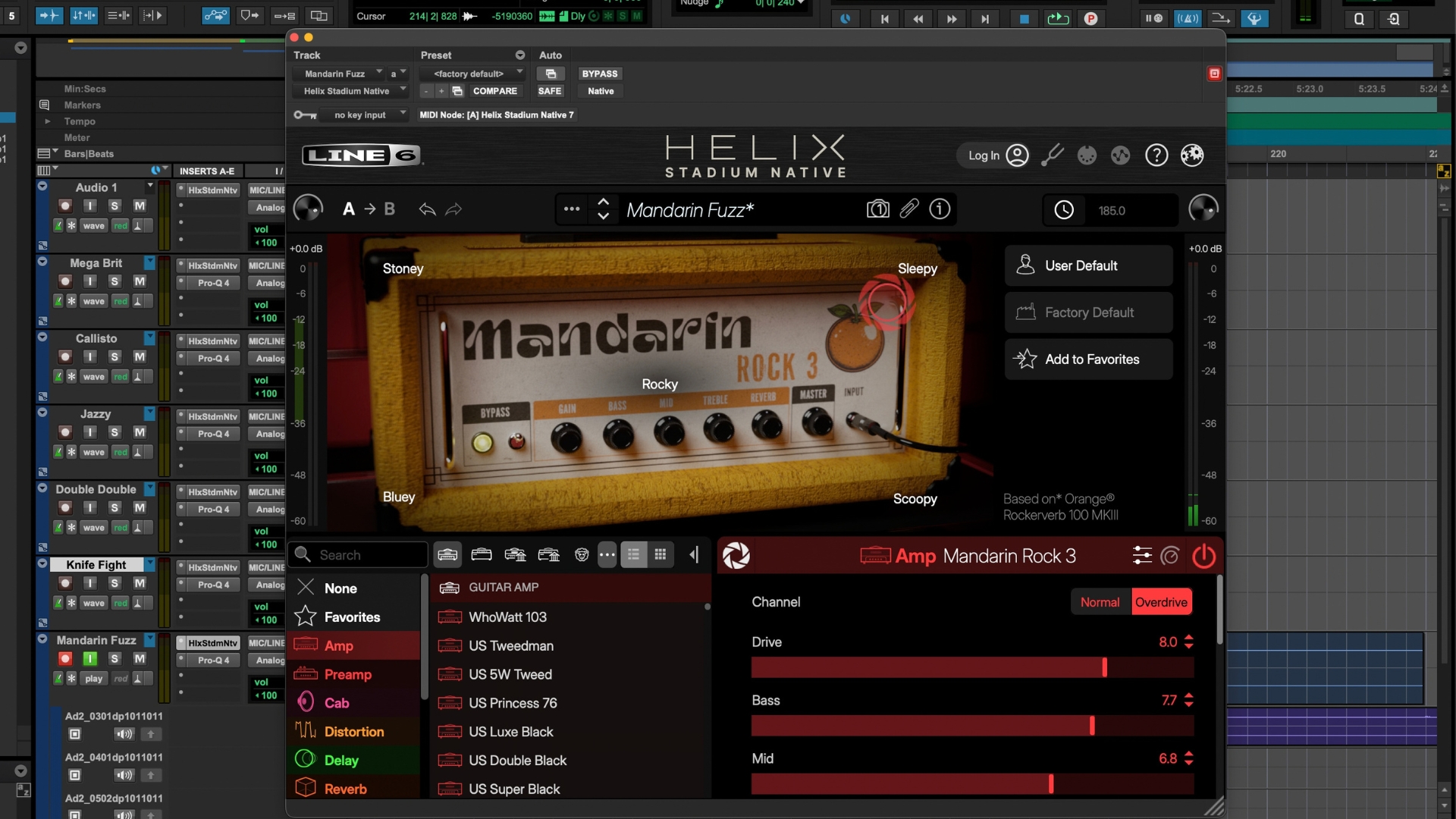This screenshot has width=1456, height=819.
Task: Click the key input key icon
Action: (x=305, y=115)
